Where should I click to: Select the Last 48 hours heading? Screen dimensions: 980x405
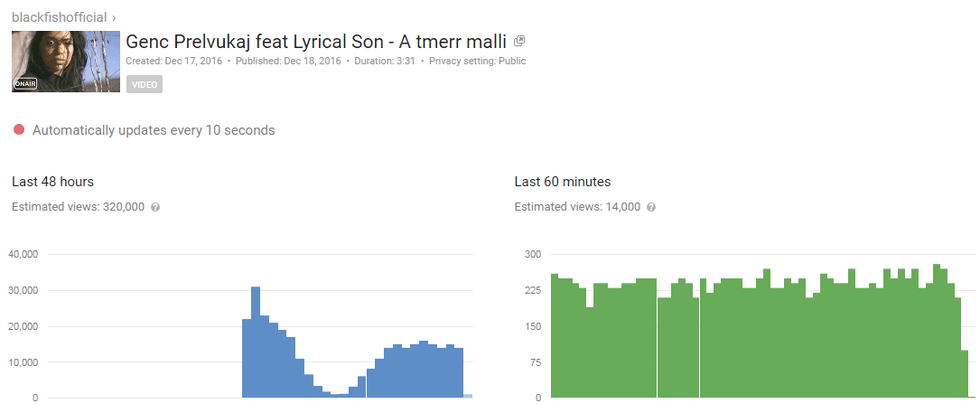53,182
